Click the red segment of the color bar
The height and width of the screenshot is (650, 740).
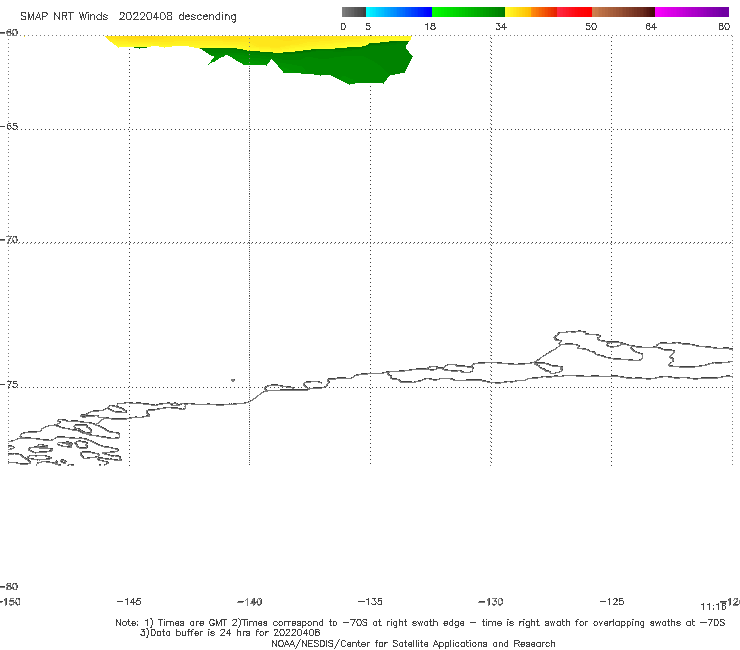[574, 12]
